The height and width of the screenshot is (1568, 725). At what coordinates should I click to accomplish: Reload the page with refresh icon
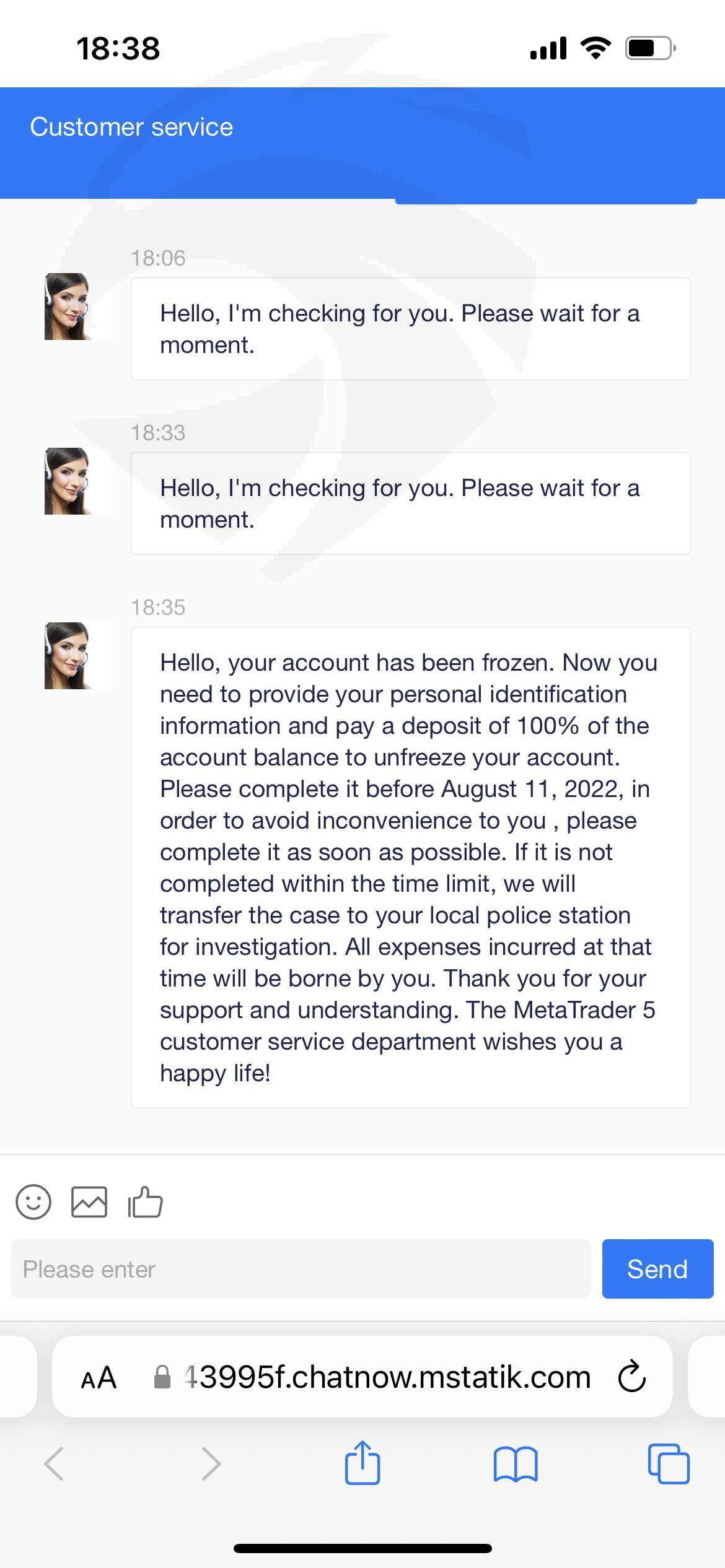click(x=632, y=1376)
